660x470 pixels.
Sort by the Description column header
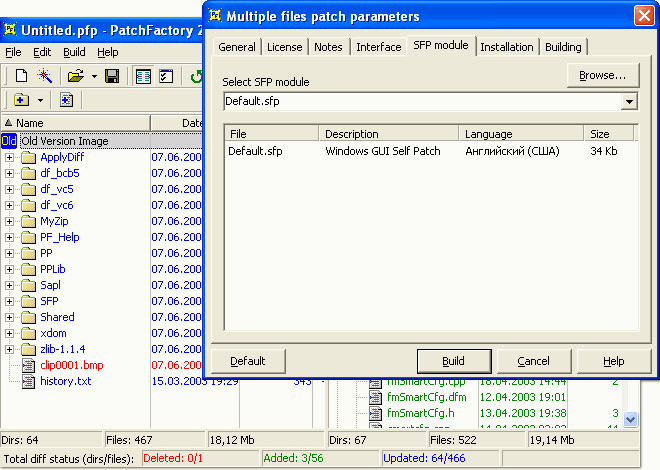click(389, 134)
